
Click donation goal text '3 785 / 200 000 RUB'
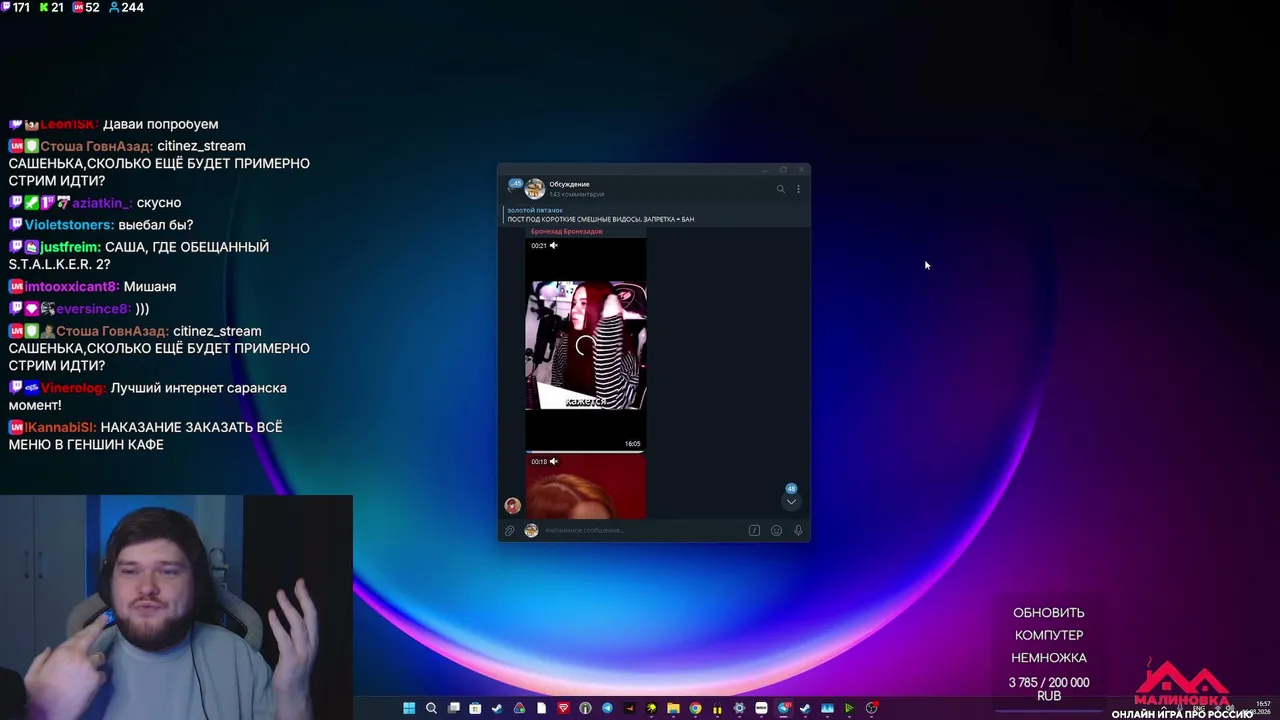1049,689
